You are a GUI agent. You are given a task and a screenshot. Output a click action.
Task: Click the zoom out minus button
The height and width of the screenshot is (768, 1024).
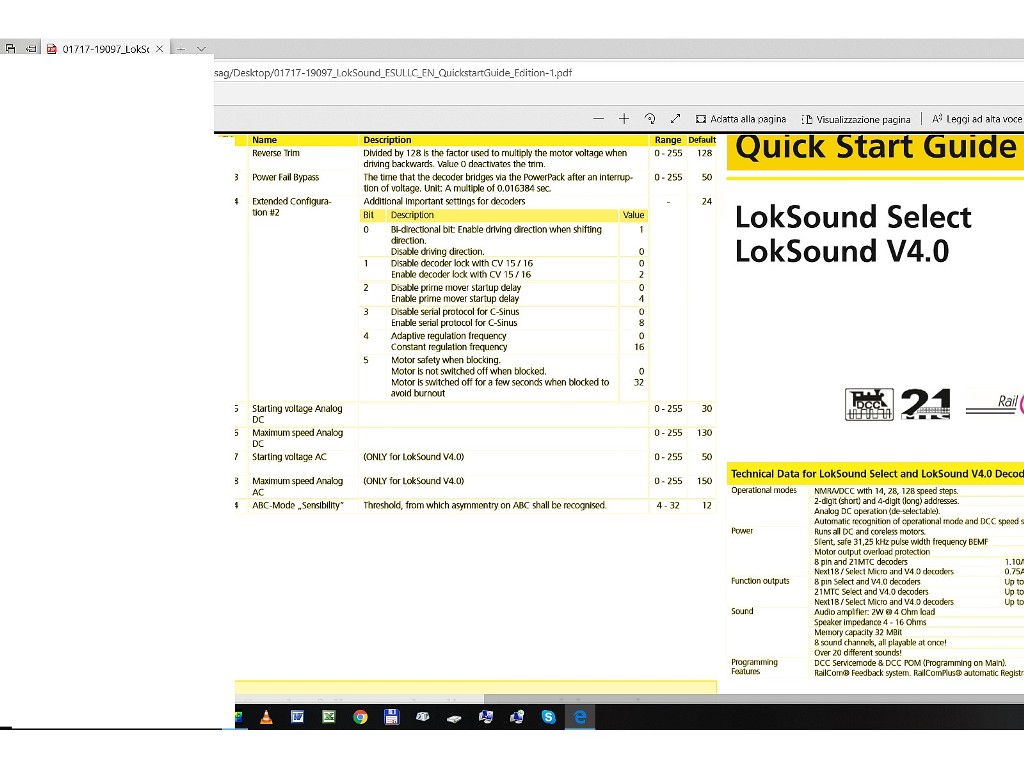(x=598, y=119)
